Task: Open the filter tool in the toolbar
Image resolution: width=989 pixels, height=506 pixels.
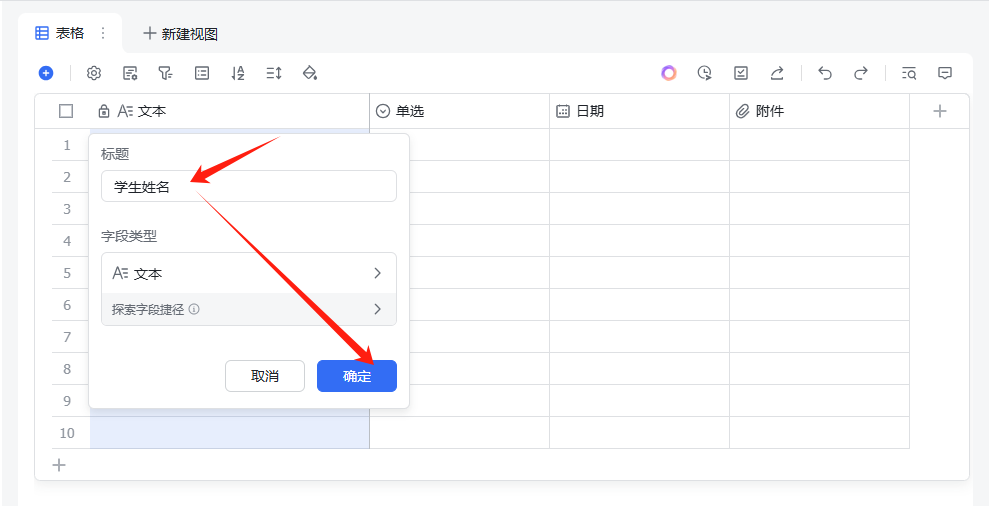Action: [x=165, y=73]
